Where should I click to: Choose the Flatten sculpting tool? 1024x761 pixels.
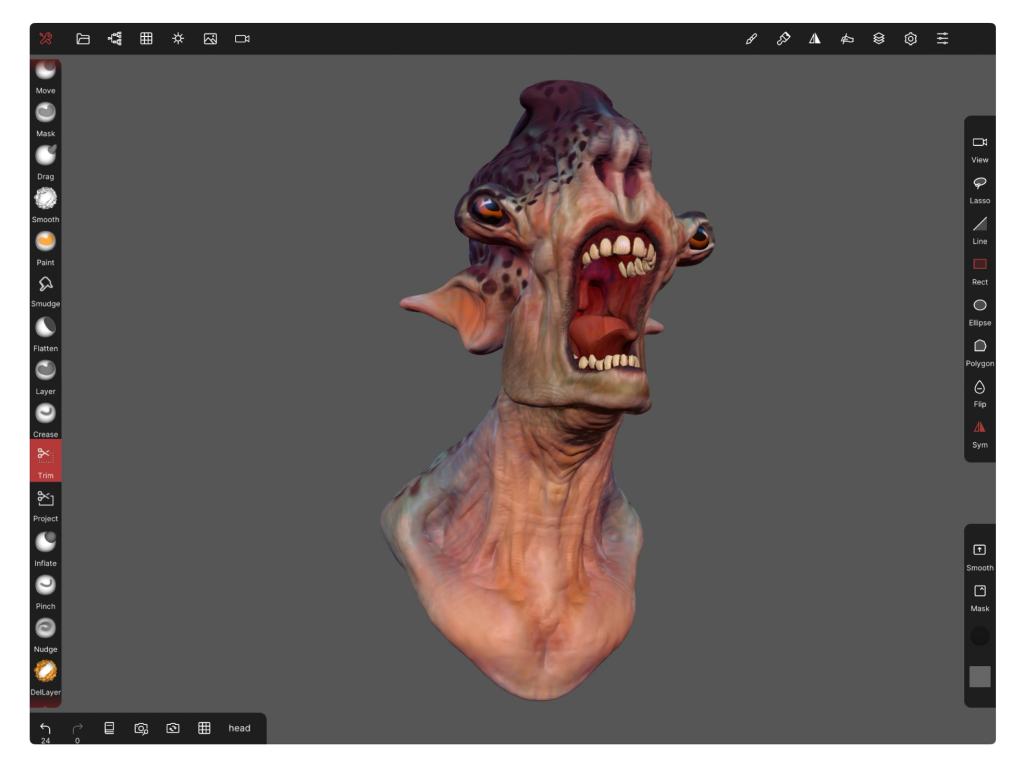point(45,328)
